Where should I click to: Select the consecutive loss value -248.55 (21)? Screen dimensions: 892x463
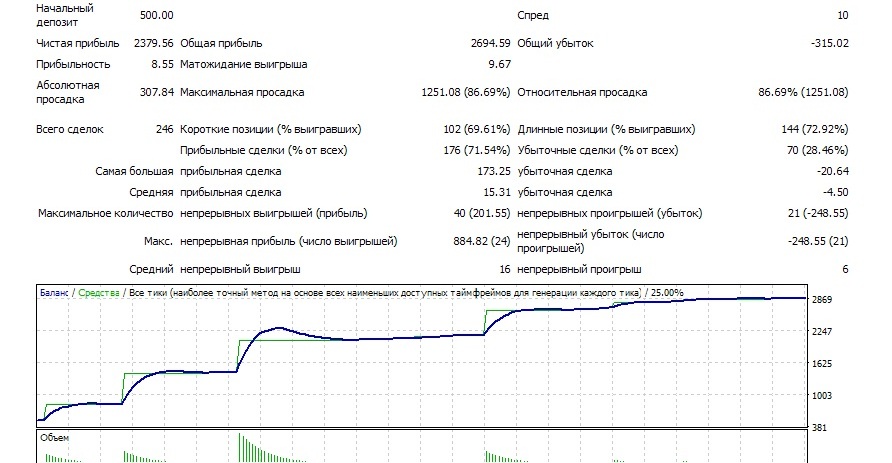click(818, 241)
